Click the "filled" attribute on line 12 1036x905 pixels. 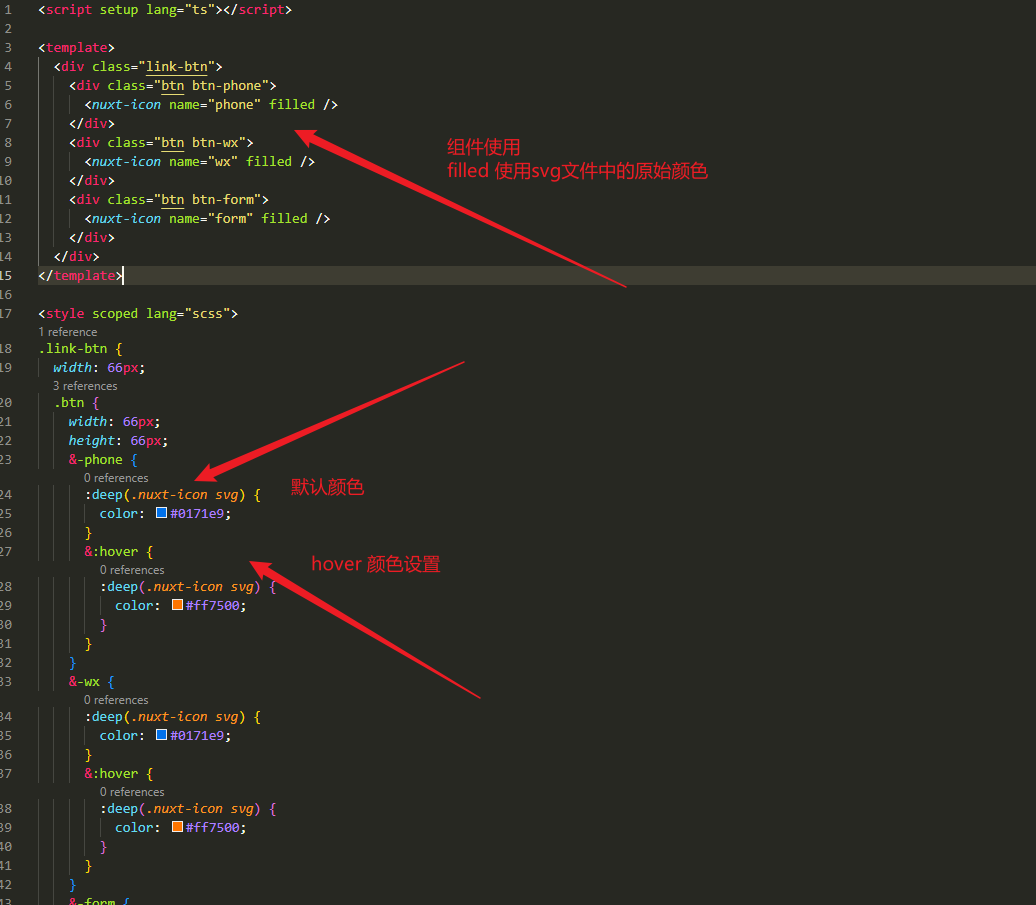(x=284, y=218)
